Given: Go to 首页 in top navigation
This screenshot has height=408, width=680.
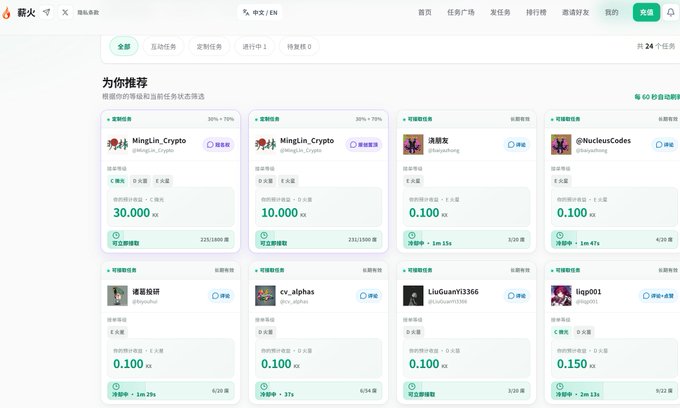Looking at the screenshot, I should click(x=425, y=13).
